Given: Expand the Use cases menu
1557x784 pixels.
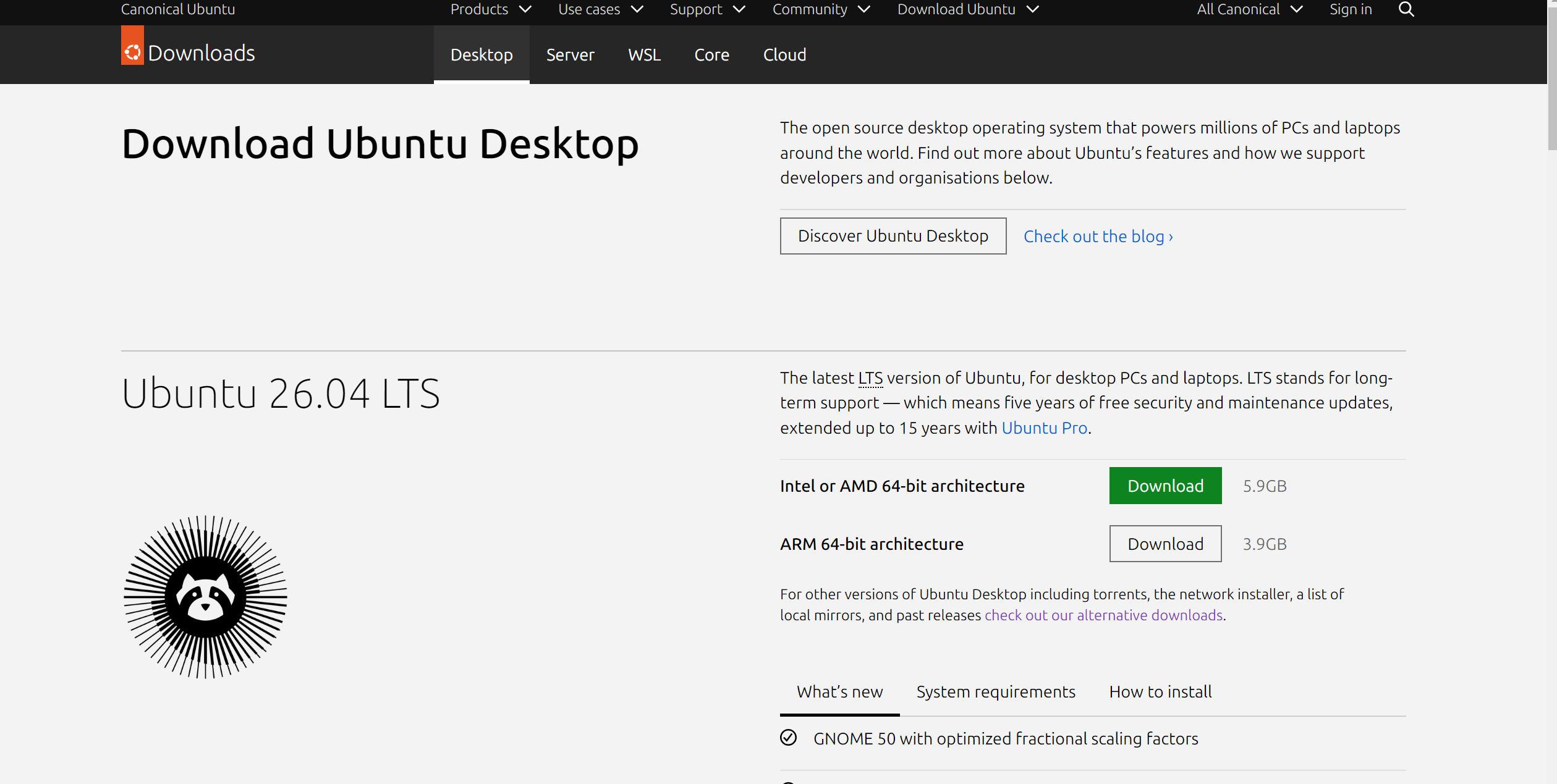Looking at the screenshot, I should pyautogui.click(x=601, y=9).
